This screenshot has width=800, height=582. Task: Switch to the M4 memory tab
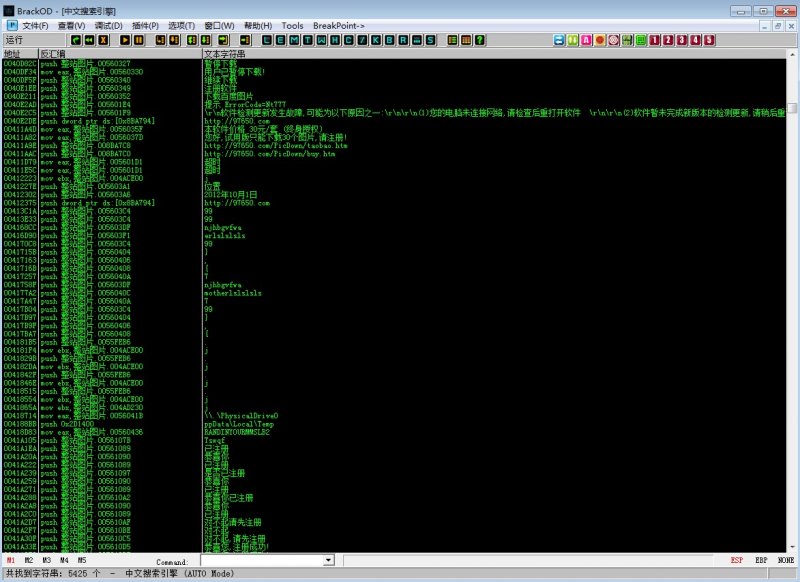click(64, 560)
